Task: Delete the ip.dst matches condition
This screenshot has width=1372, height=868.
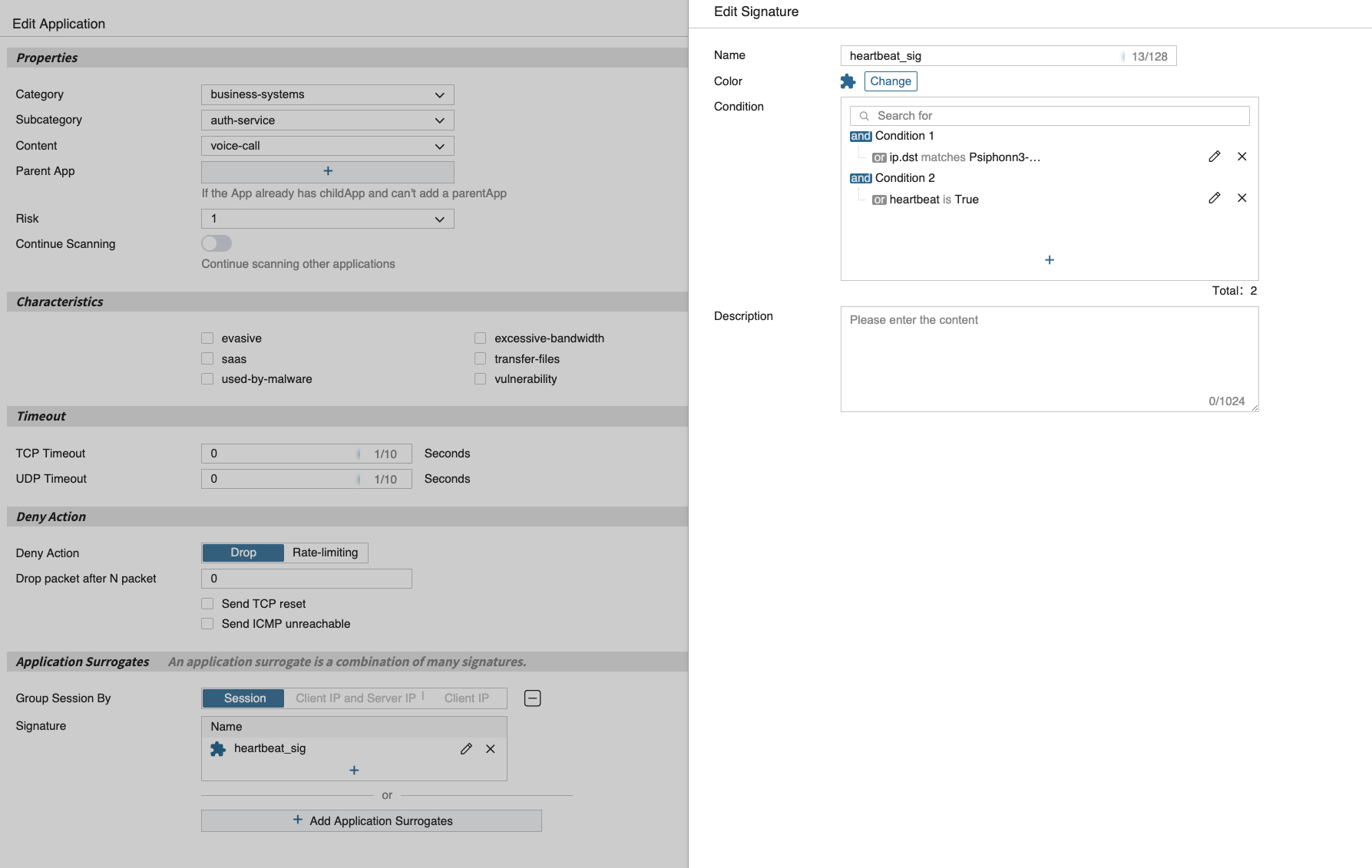Action: [x=1241, y=157]
